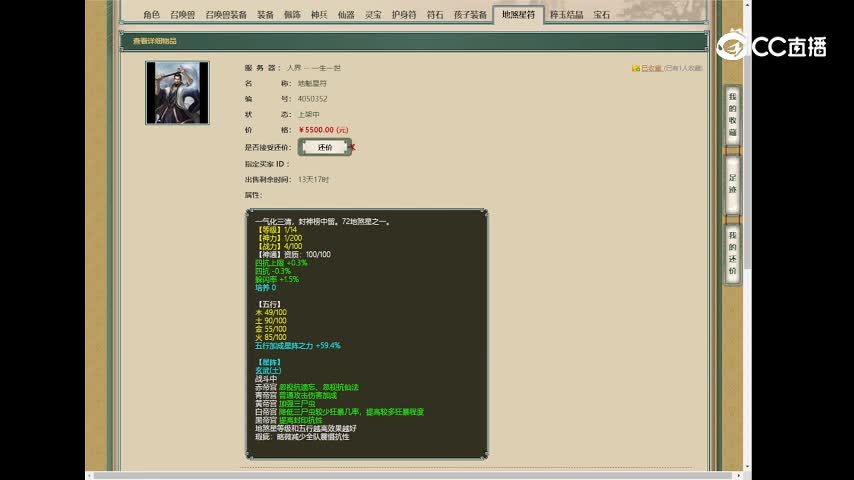The width and height of the screenshot is (854, 480).
Task: Click the 白帝宫 effect row
Action: (339, 412)
